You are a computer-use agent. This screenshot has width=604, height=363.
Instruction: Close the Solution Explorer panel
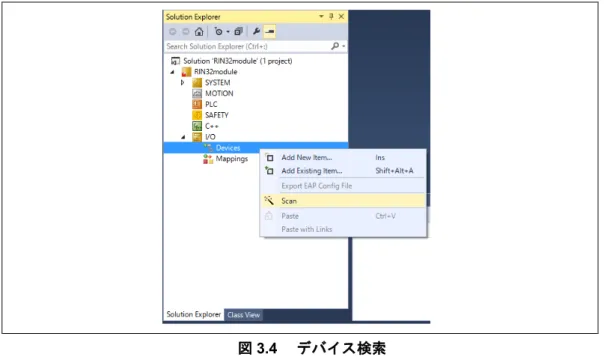(x=341, y=16)
